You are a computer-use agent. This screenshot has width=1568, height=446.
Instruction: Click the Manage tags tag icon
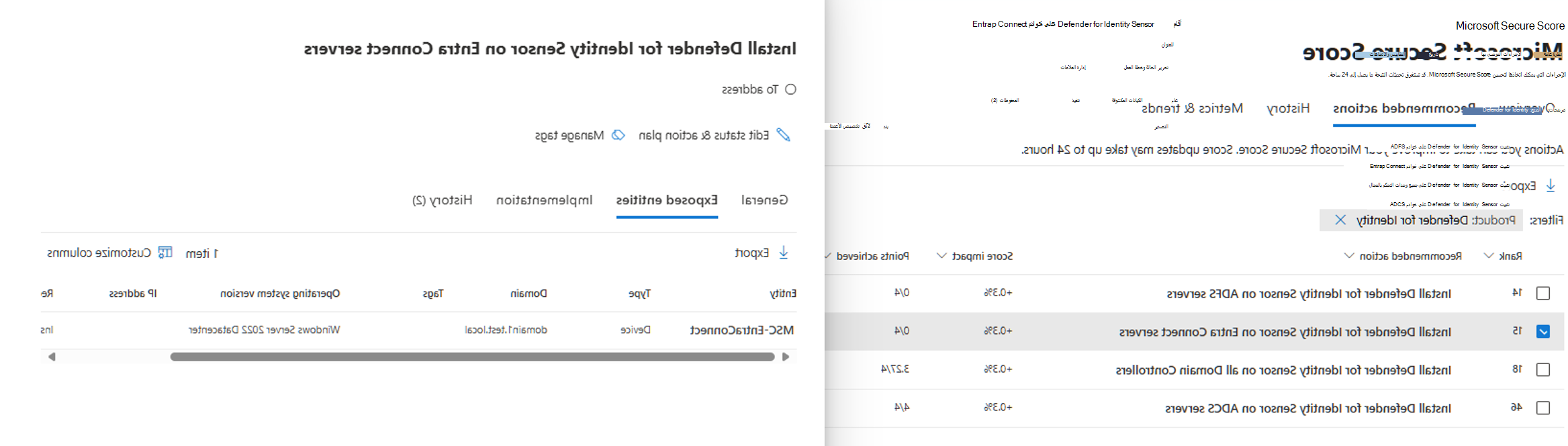(x=618, y=135)
